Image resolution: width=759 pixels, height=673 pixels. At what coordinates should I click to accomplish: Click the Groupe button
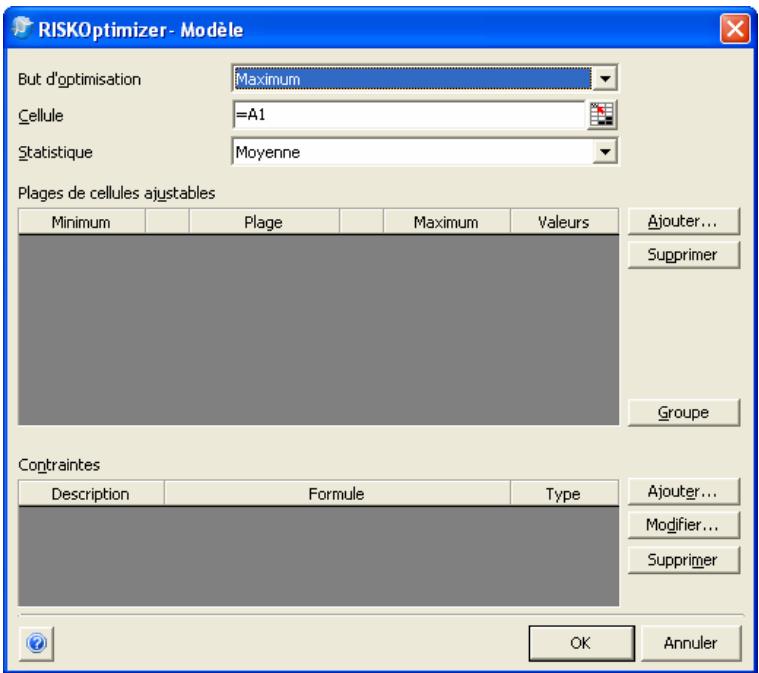click(x=683, y=413)
